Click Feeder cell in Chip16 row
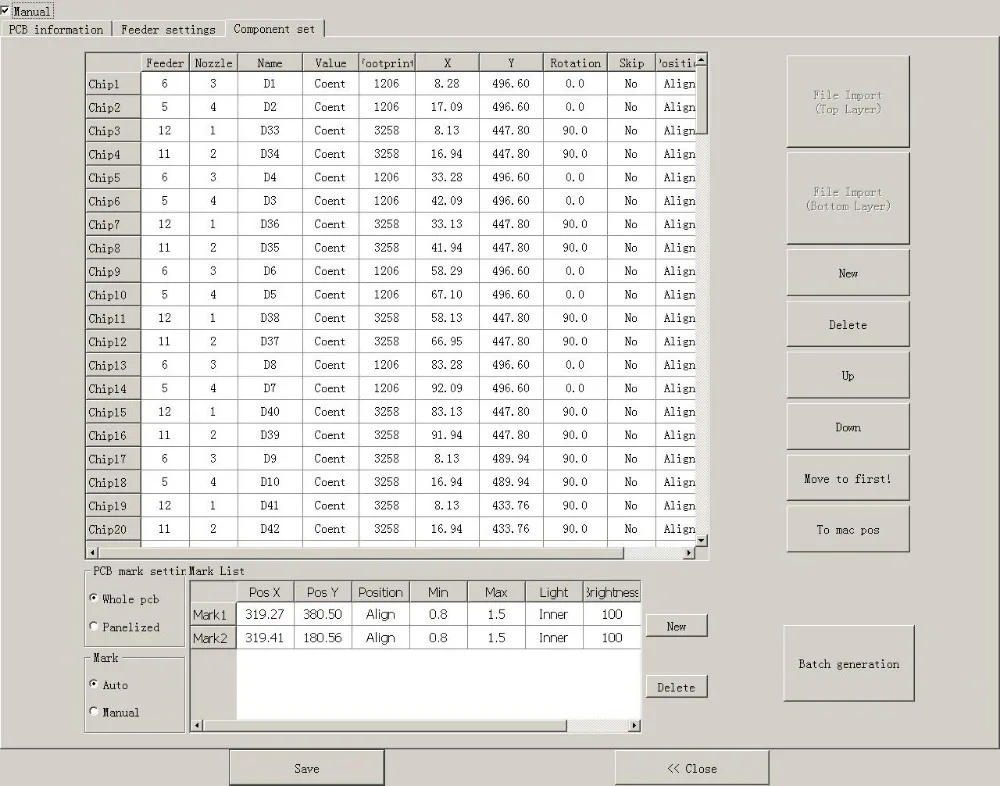This screenshot has width=1000, height=786. coord(165,435)
